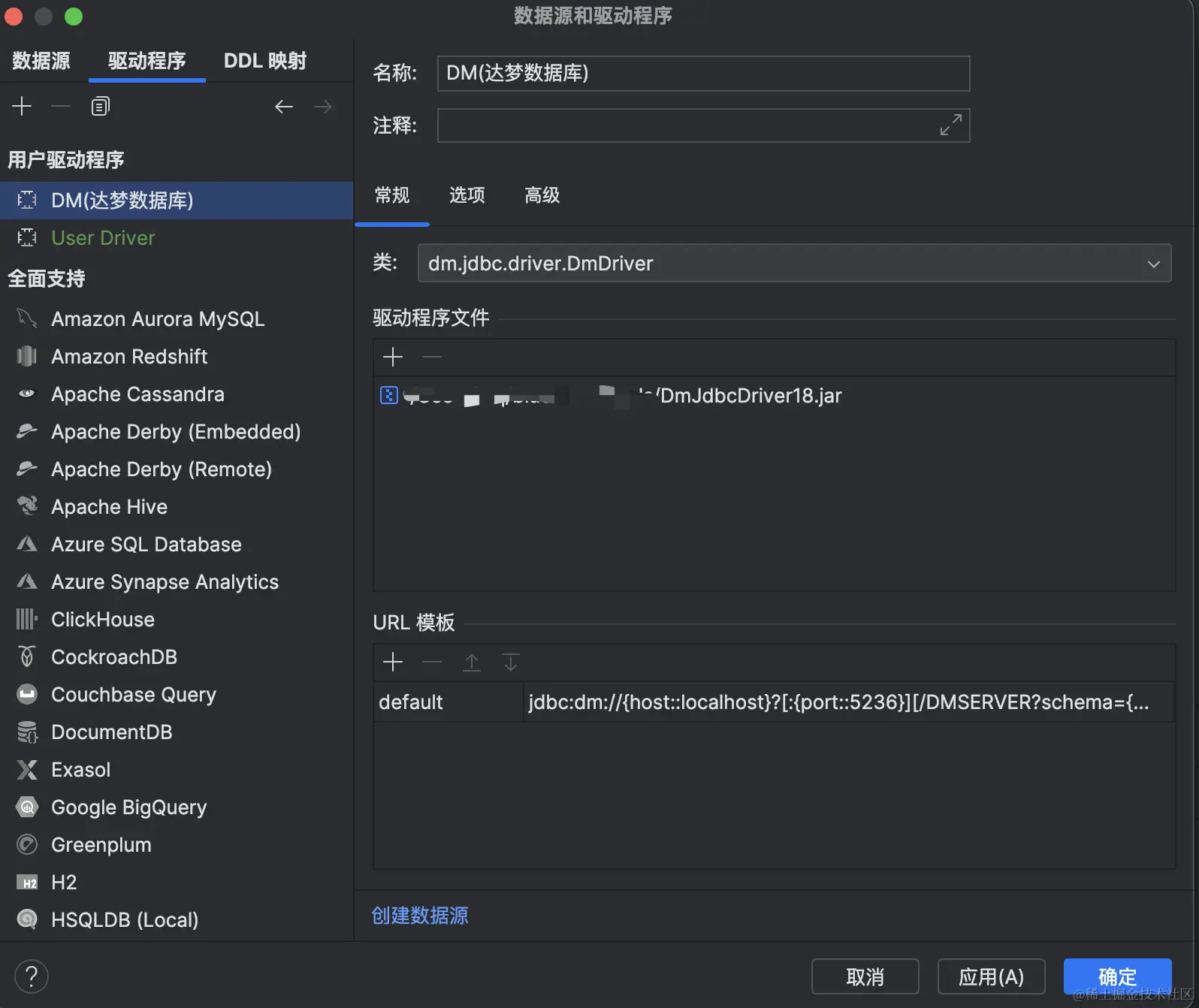Open the 高级 tab

click(542, 195)
